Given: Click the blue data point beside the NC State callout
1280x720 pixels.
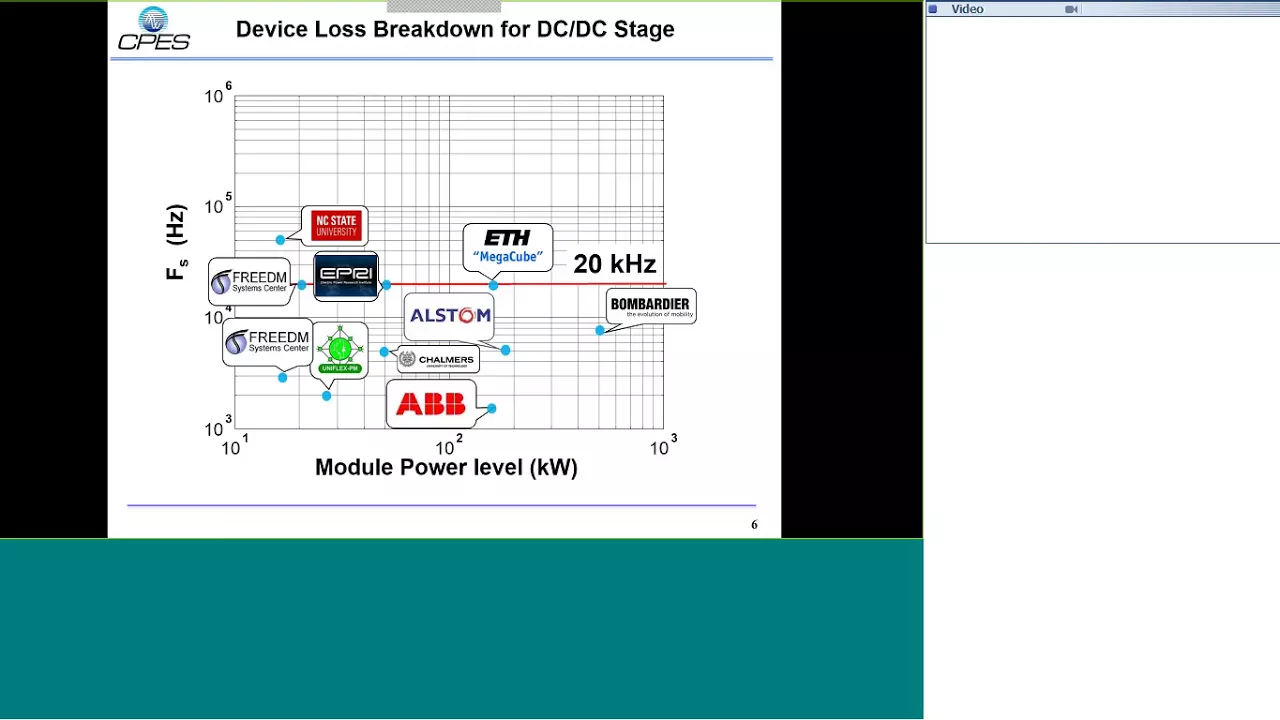Looking at the screenshot, I should tap(280, 239).
